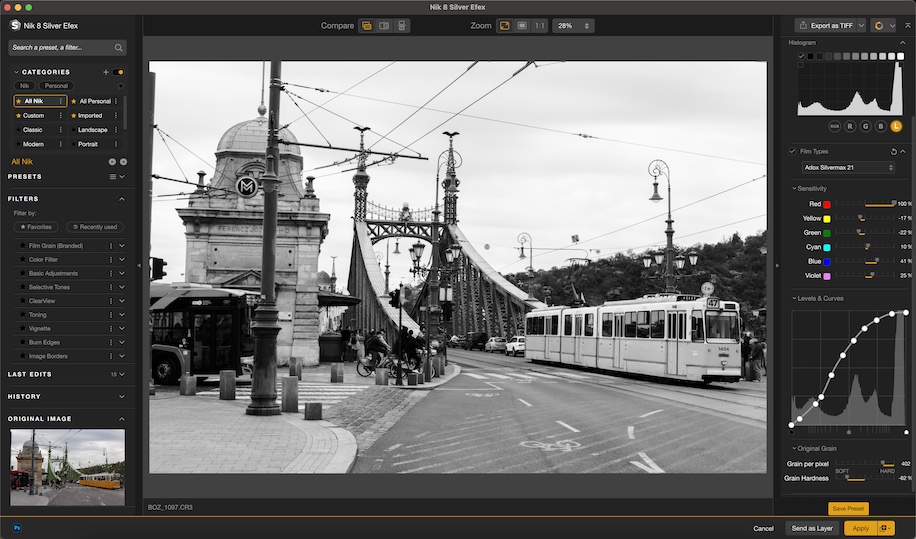The width and height of the screenshot is (916, 539).
Task: Filter categories by Personal
Action: point(57,86)
